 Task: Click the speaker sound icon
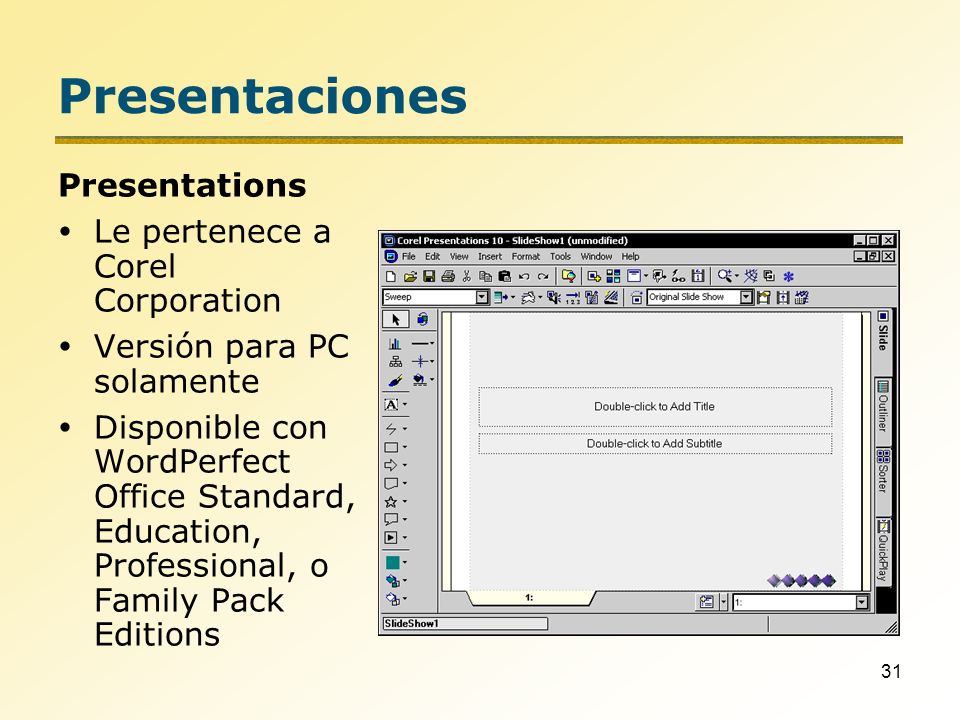553,297
